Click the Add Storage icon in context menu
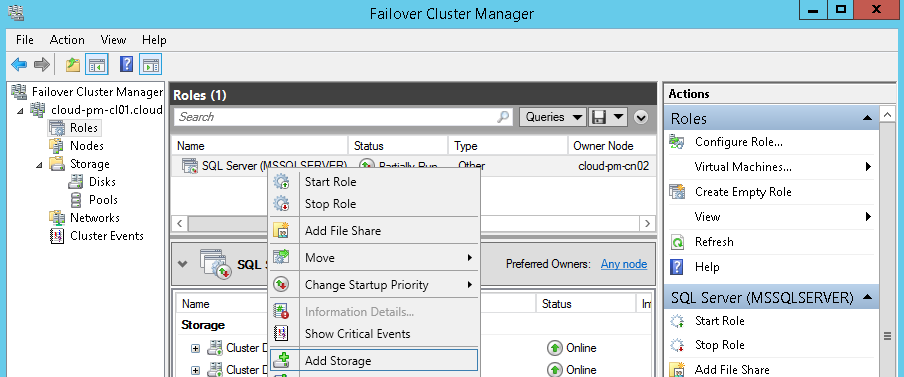The width and height of the screenshot is (904, 377). click(x=281, y=361)
